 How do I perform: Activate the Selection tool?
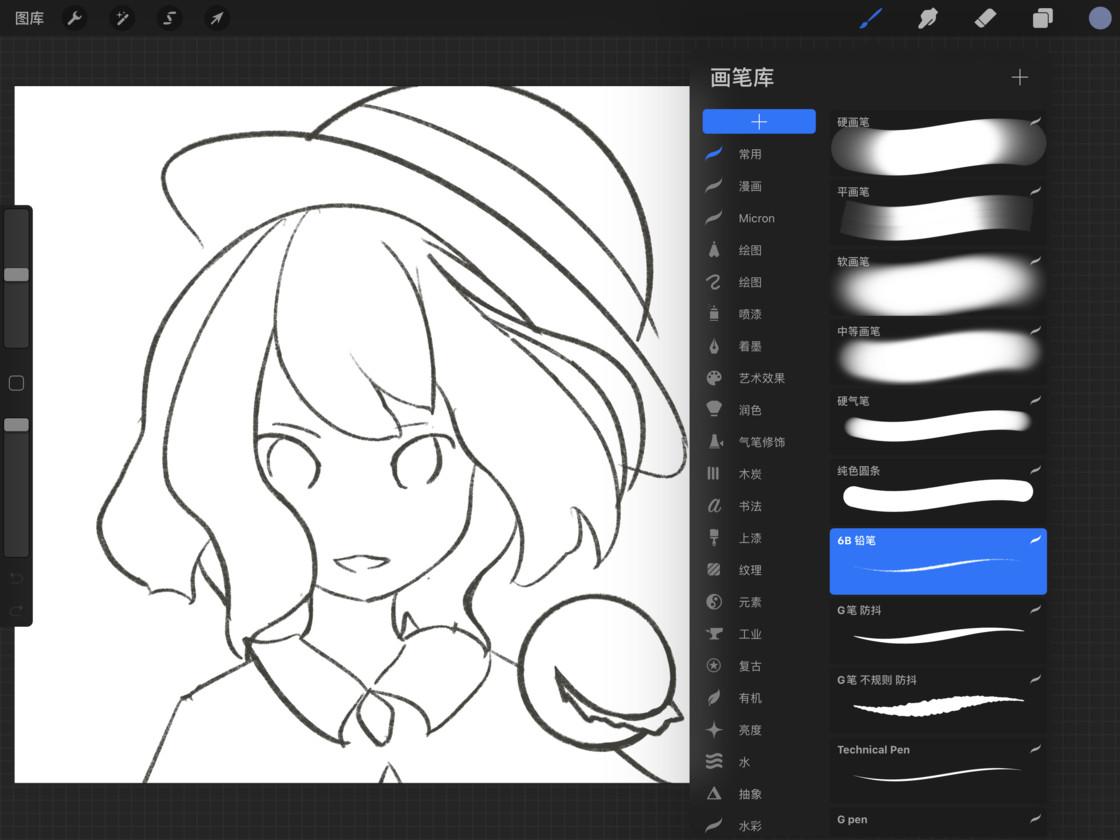[x=170, y=18]
